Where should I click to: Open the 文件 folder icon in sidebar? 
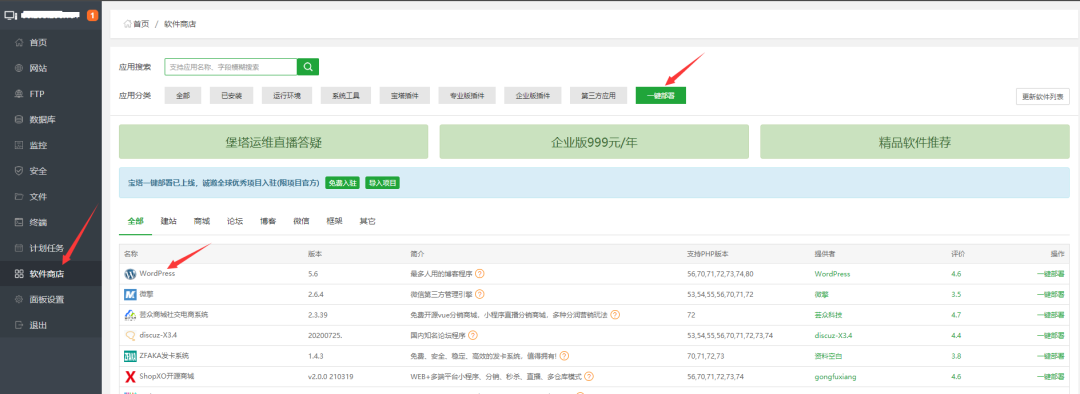tap(19, 197)
